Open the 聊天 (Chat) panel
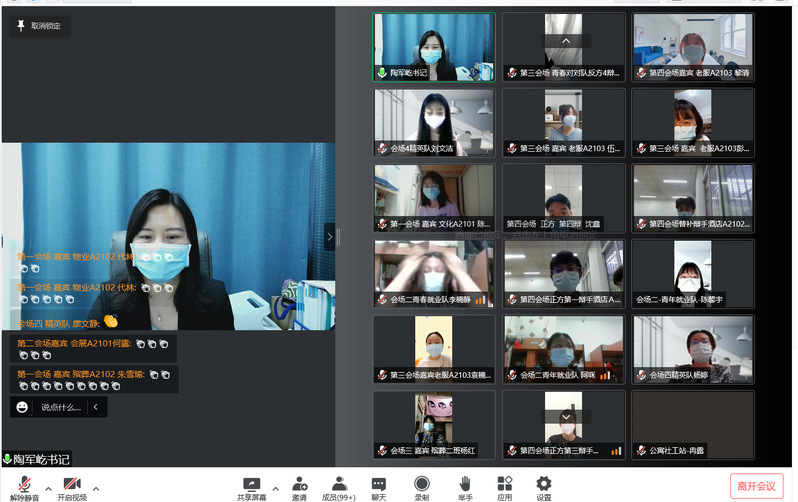Screen dimensions: 798x502 pos(379,485)
